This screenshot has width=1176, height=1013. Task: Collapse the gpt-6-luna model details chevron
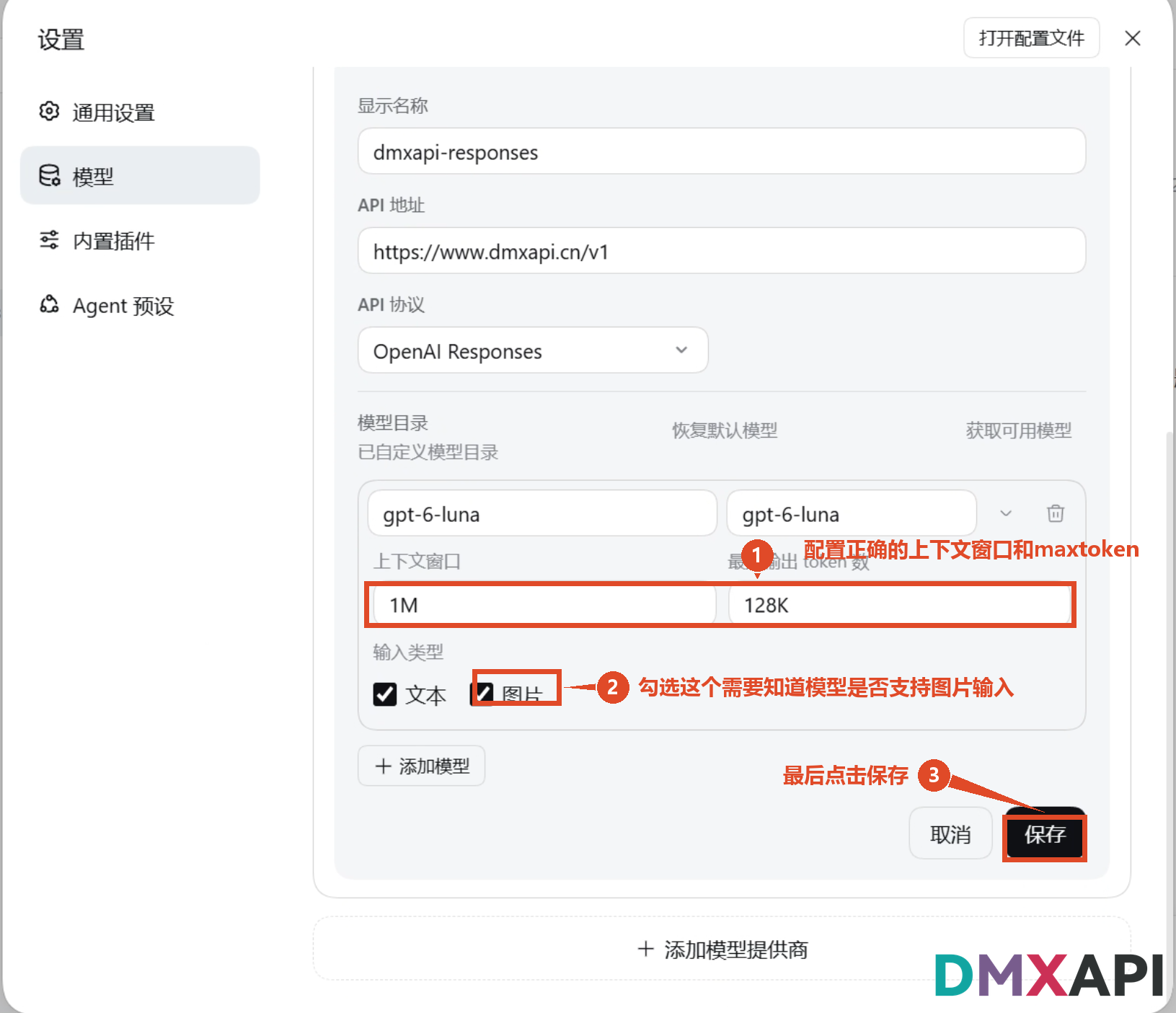point(1006,513)
